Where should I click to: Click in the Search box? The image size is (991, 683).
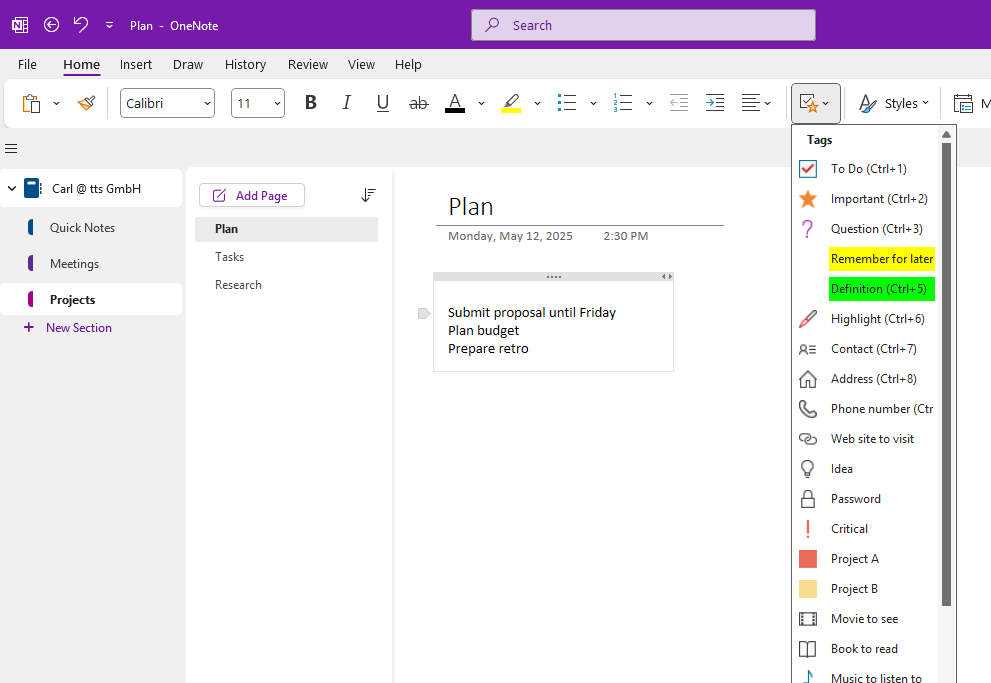tap(643, 25)
